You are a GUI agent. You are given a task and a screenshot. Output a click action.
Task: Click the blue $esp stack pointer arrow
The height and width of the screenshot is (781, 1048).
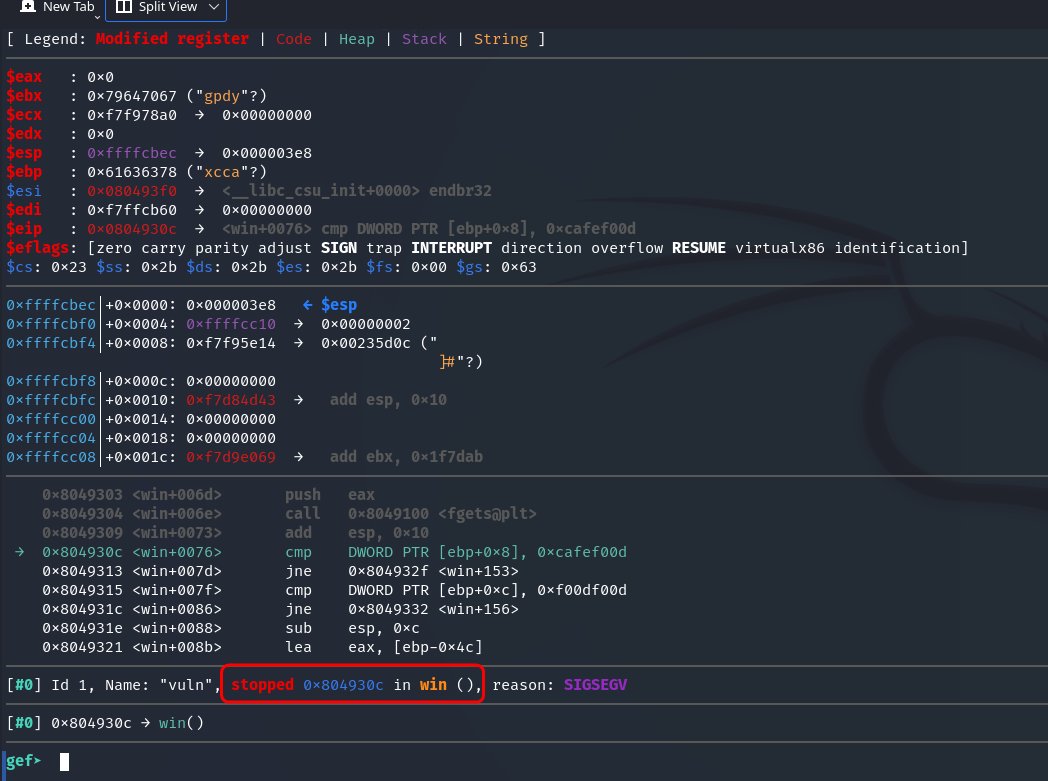point(308,304)
